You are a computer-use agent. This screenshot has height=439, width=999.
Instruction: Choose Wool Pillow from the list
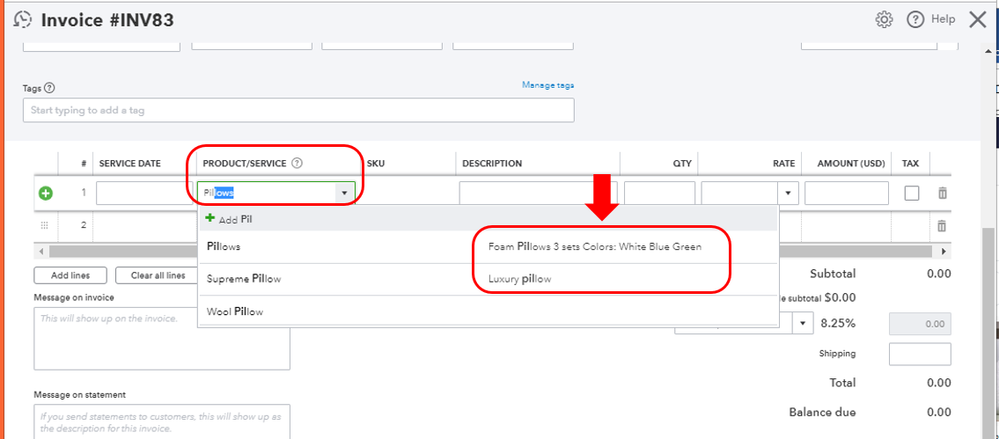pos(234,312)
